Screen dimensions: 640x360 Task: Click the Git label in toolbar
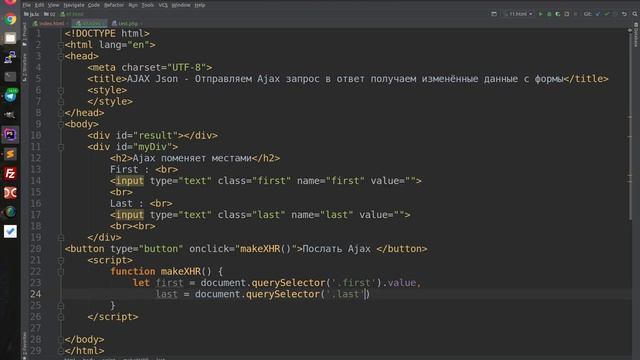587,14
